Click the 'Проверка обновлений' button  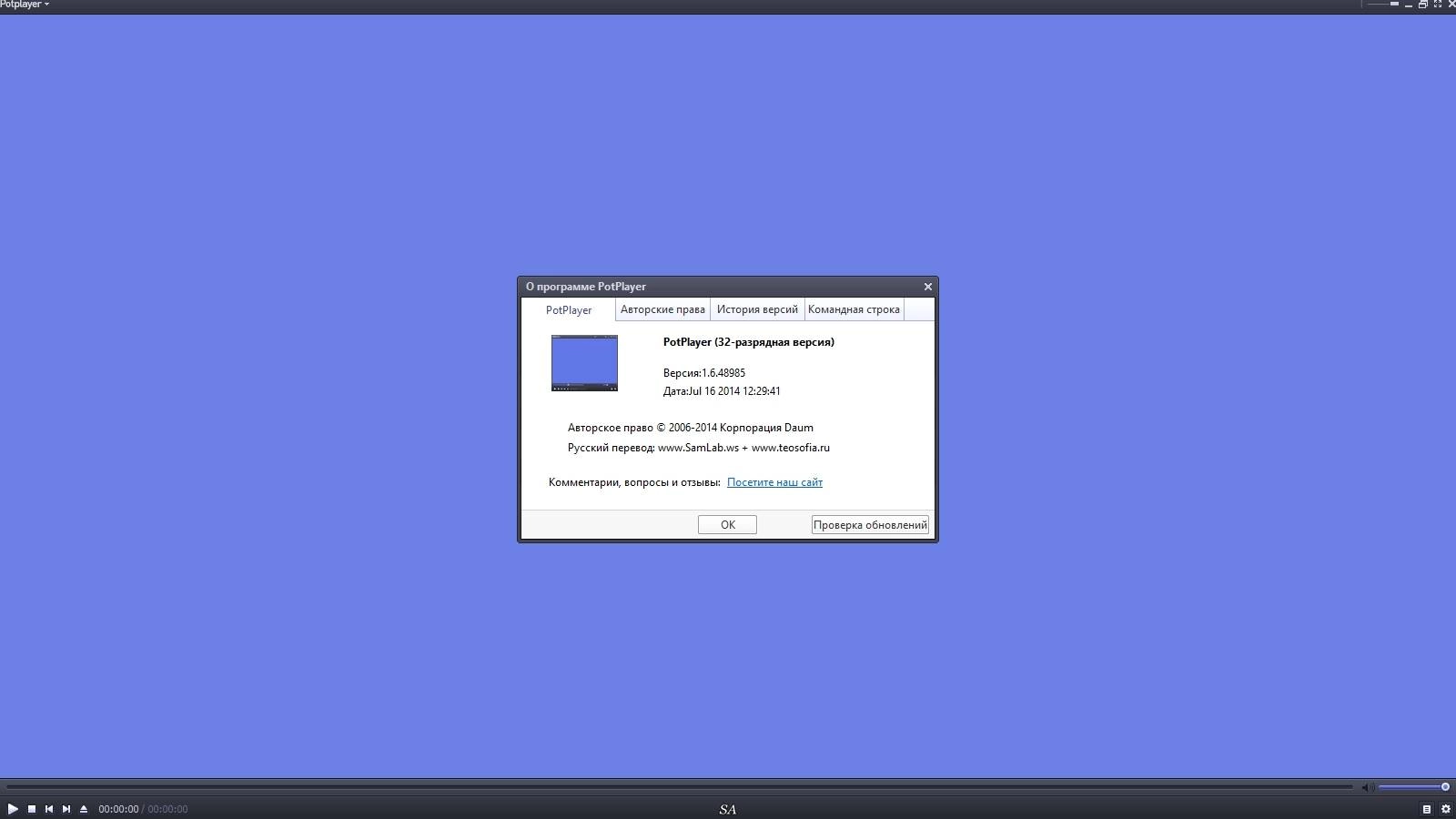click(870, 525)
